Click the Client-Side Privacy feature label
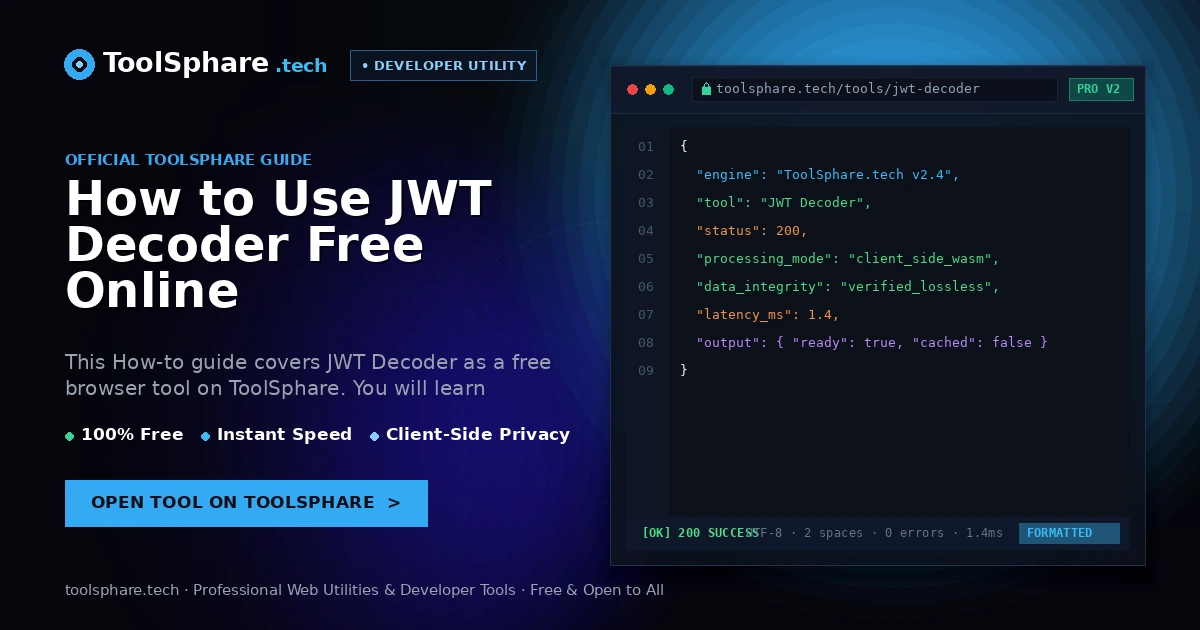Screen dimensions: 1200x630 pos(478,435)
